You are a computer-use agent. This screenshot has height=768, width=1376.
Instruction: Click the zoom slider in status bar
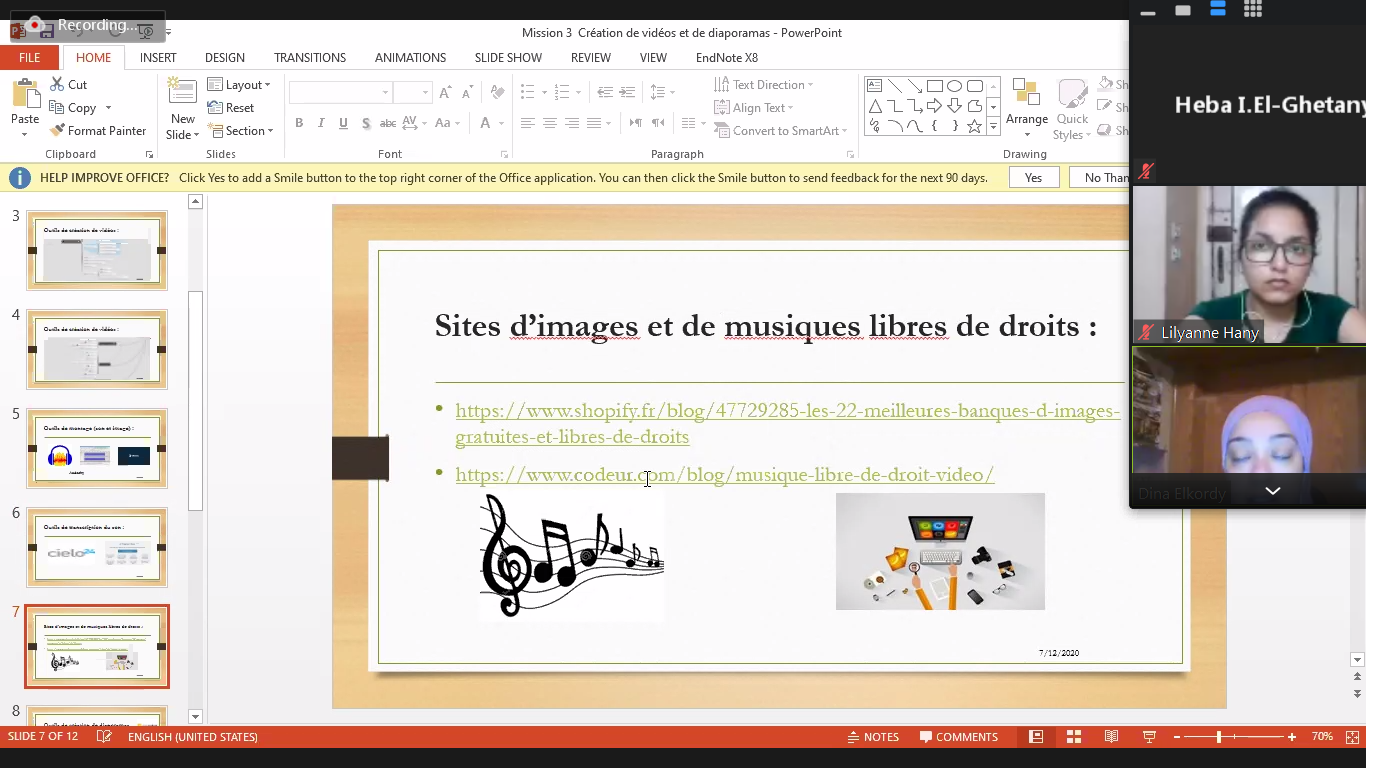pyautogui.click(x=1218, y=737)
